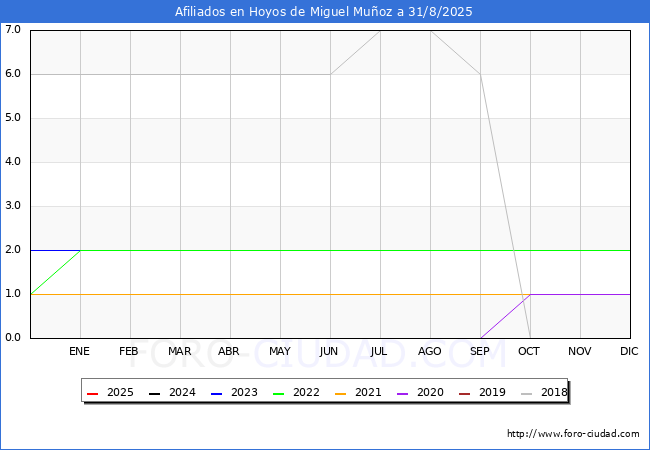The width and height of the screenshot is (650, 450).
Task: Select the 2021 orange legend item
Action: (356, 393)
